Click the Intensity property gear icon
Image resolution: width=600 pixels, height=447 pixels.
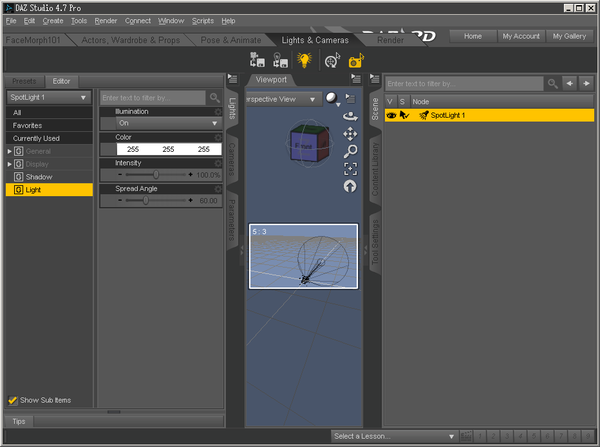tap(218, 163)
